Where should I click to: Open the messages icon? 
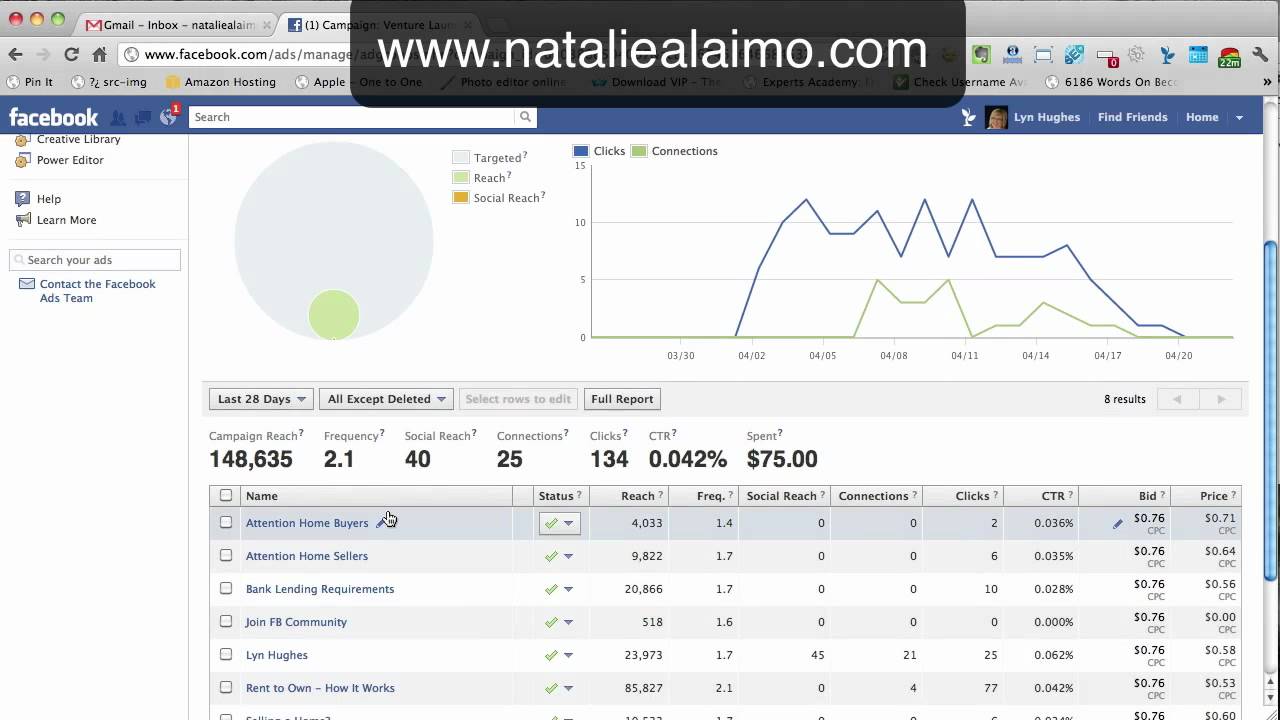click(143, 117)
